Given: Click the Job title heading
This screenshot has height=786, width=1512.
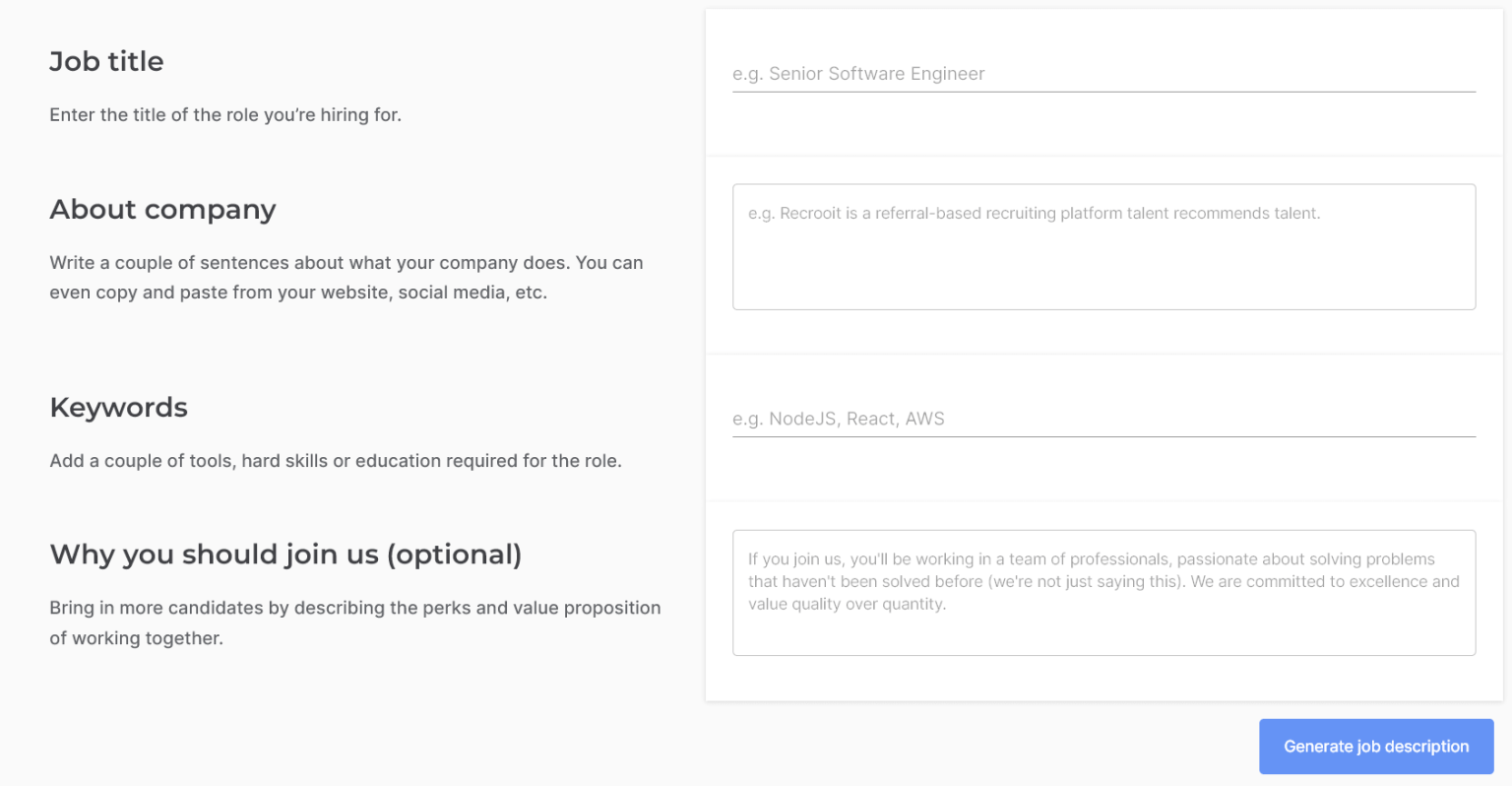Looking at the screenshot, I should tap(106, 61).
